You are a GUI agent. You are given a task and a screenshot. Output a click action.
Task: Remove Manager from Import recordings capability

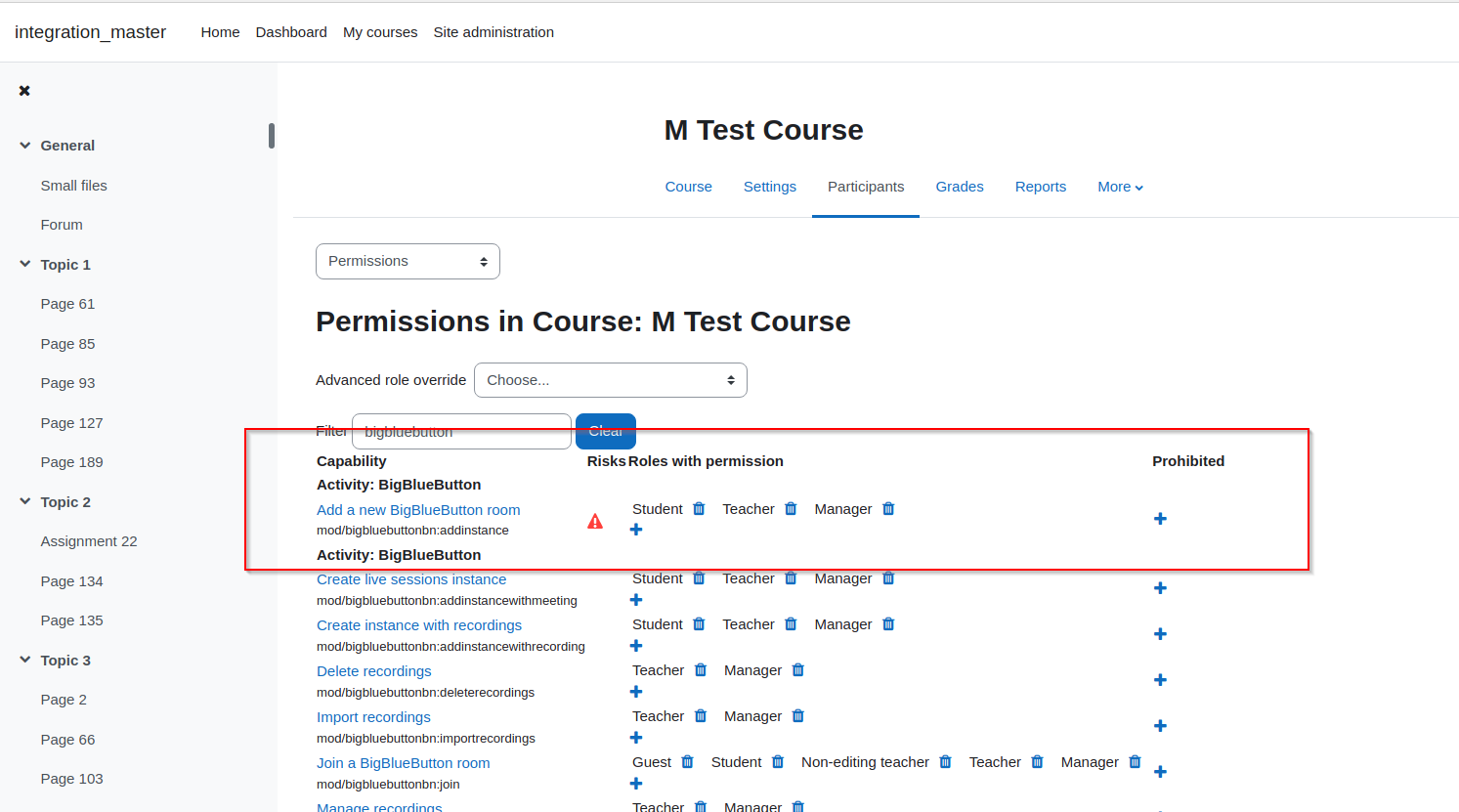coord(798,716)
